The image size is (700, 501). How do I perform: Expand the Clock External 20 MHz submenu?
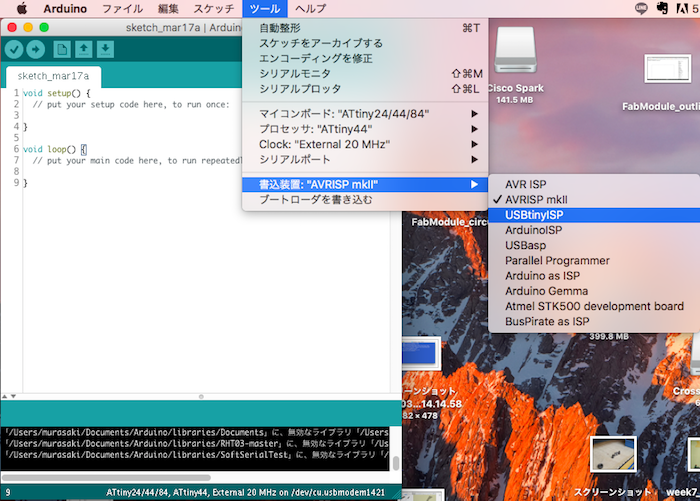[x=365, y=144]
